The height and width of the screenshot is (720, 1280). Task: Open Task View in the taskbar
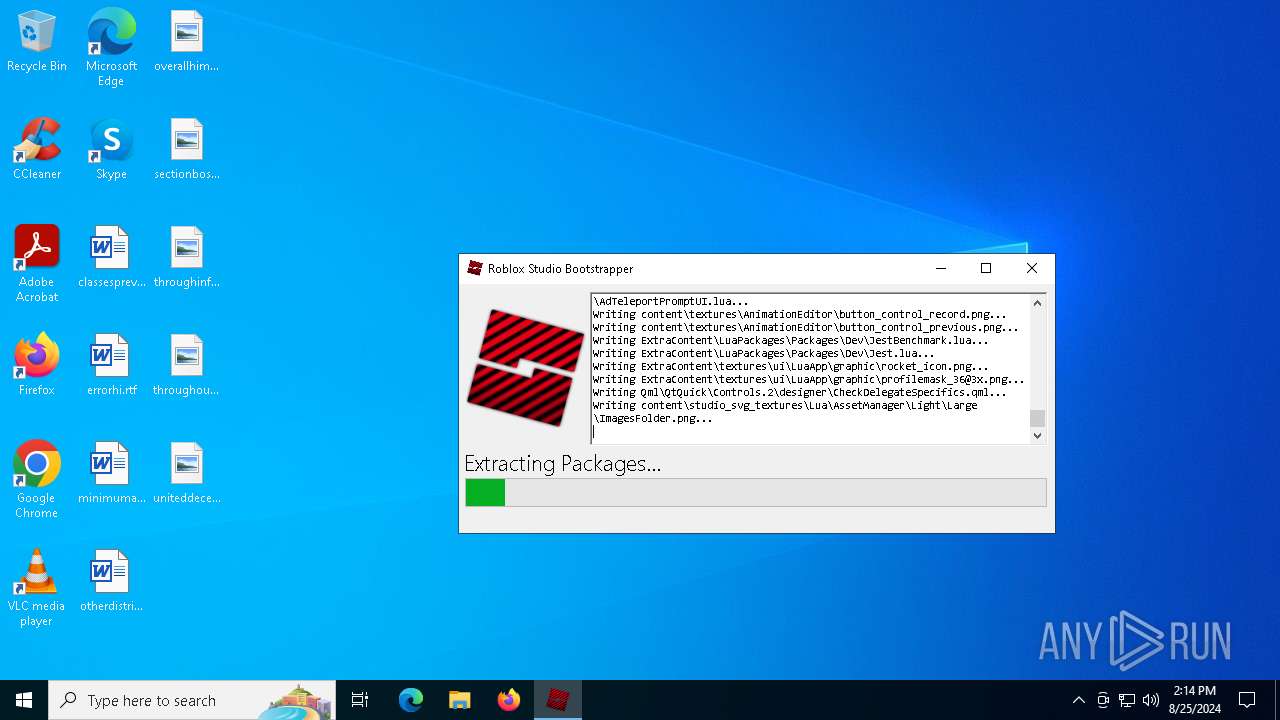pyautogui.click(x=360, y=700)
